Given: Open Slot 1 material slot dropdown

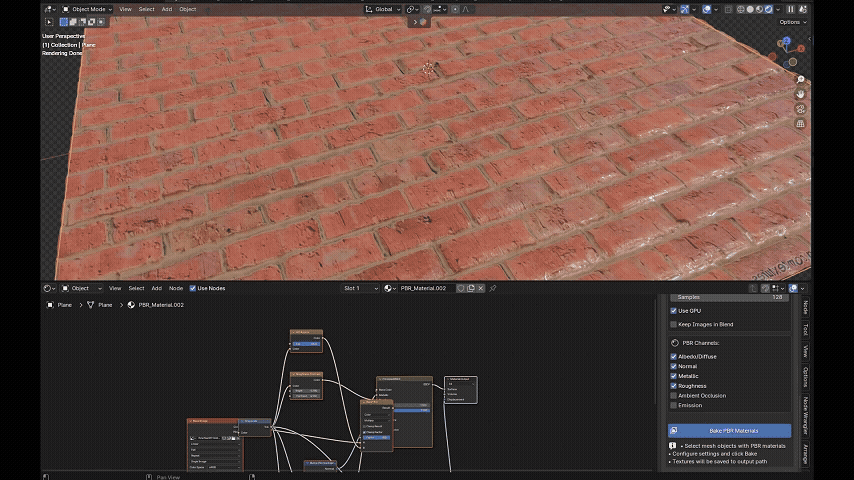Looking at the screenshot, I should click(361, 288).
